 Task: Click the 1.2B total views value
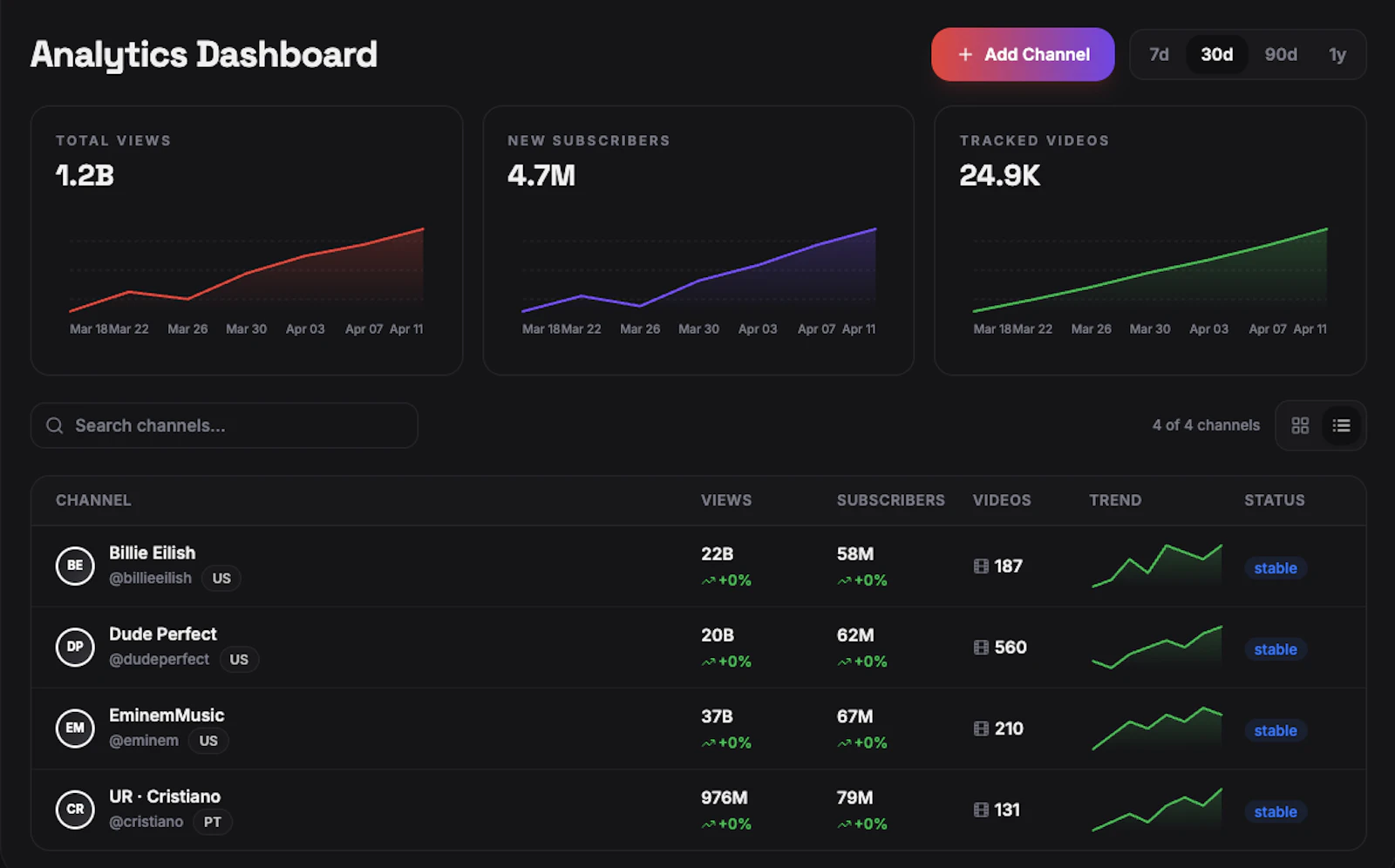pyautogui.click(x=85, y=175)
